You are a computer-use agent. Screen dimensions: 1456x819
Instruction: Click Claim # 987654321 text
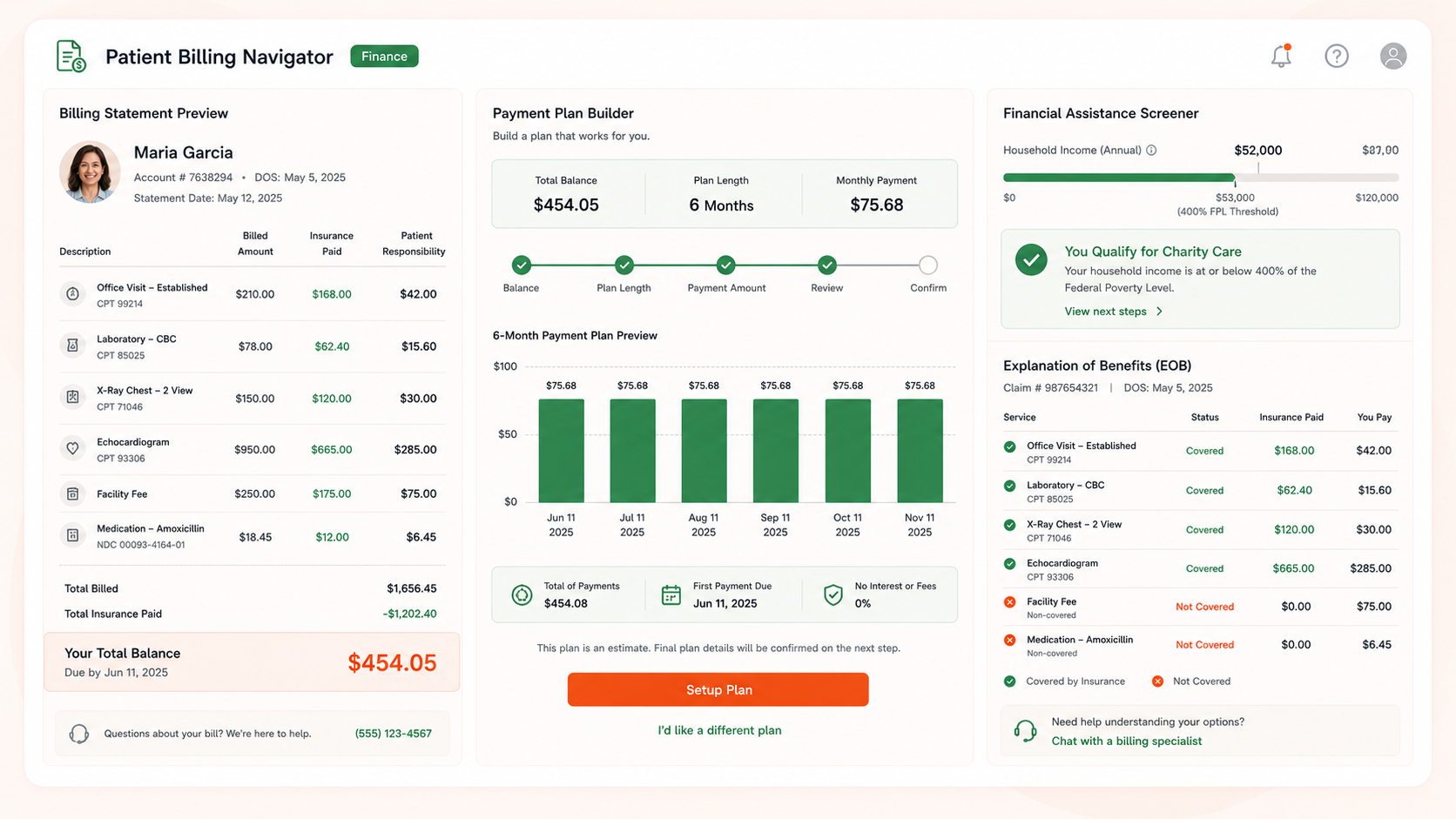(1050, 388)
